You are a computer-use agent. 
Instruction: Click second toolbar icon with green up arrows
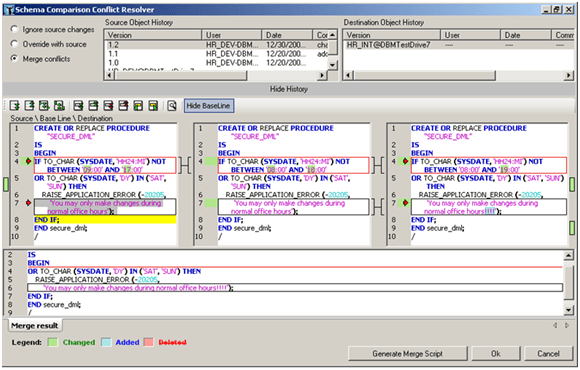click(29, 106)
